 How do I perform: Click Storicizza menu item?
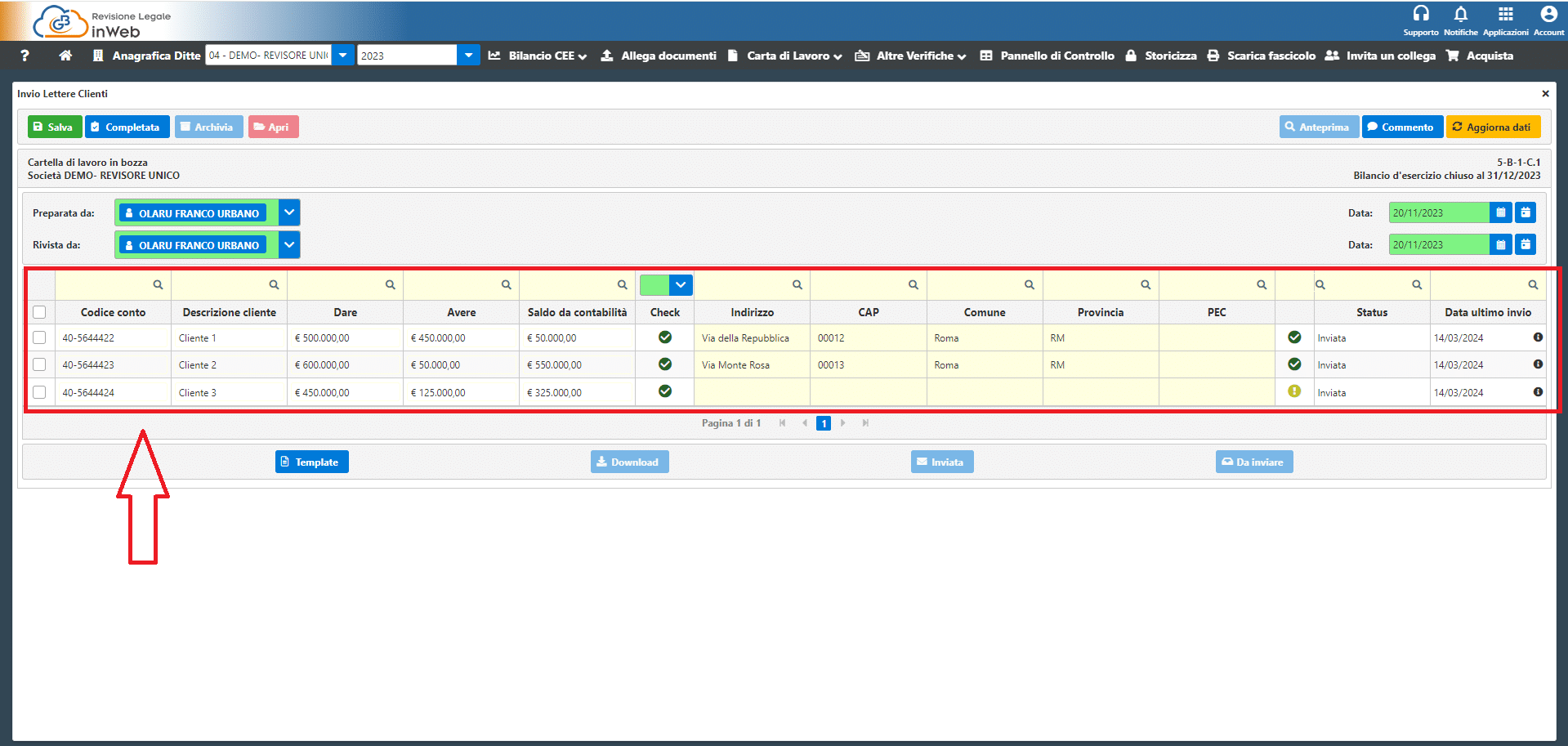click(1161, 56)
